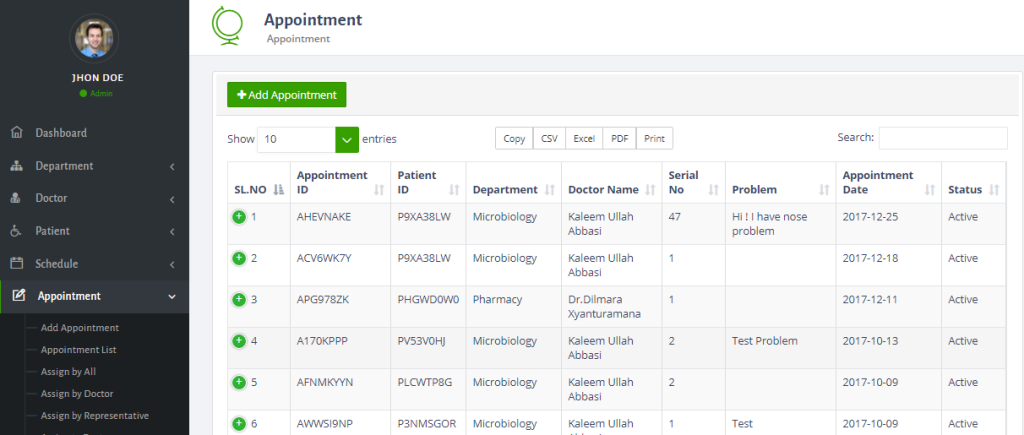Click the Department sitemap icon
This screenshot has width=1024, height=435.
(x=16, y=166)
